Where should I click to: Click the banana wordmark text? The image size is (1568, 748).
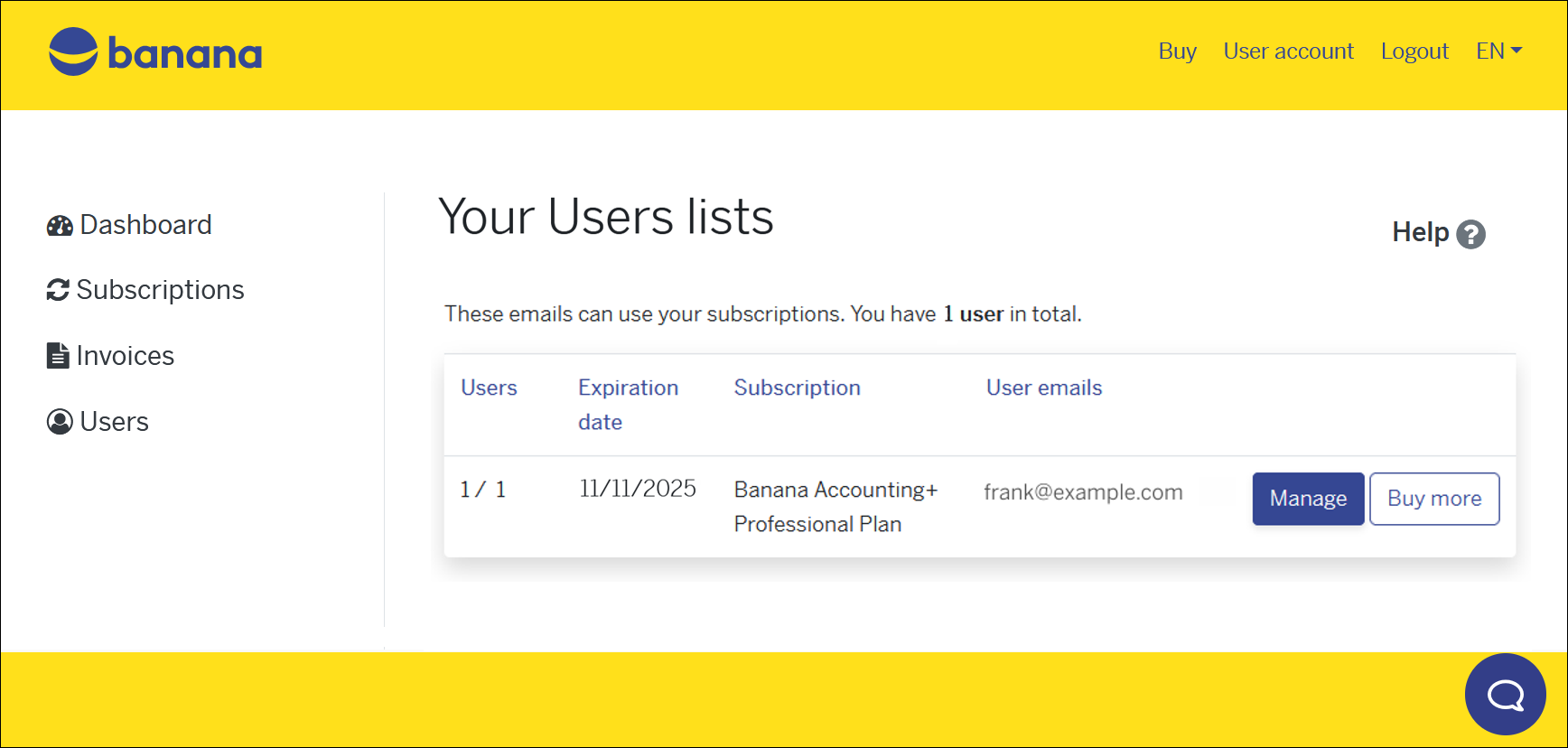[x=185, y=53]
